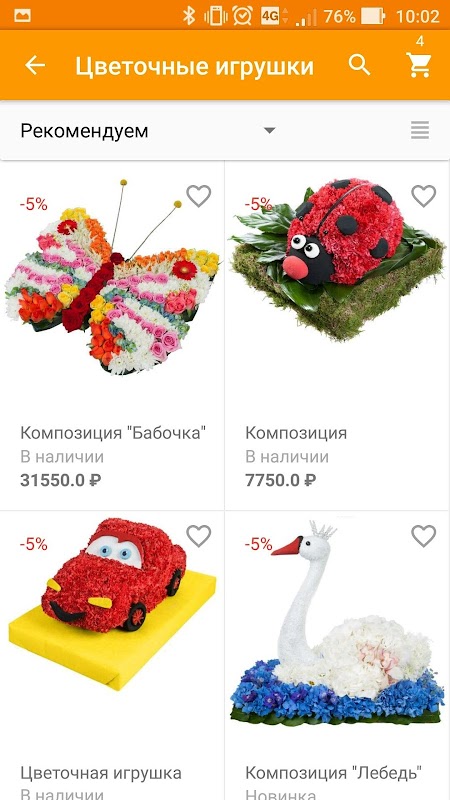Toggle heart on the red car toy

[x=198, y=536]
